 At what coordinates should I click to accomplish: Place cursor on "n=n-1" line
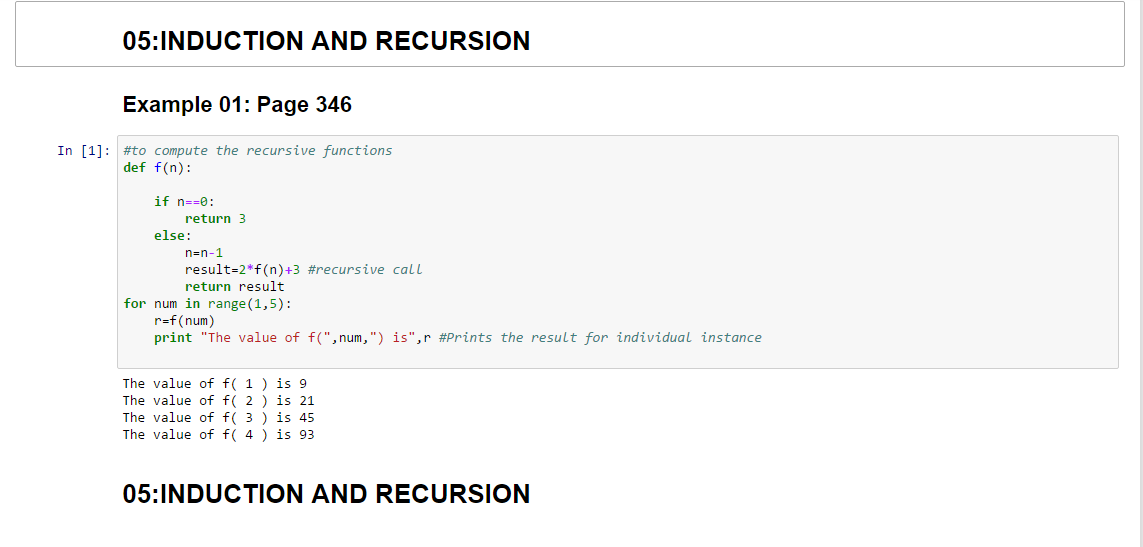pyautogui.click(x=203, y=253)
